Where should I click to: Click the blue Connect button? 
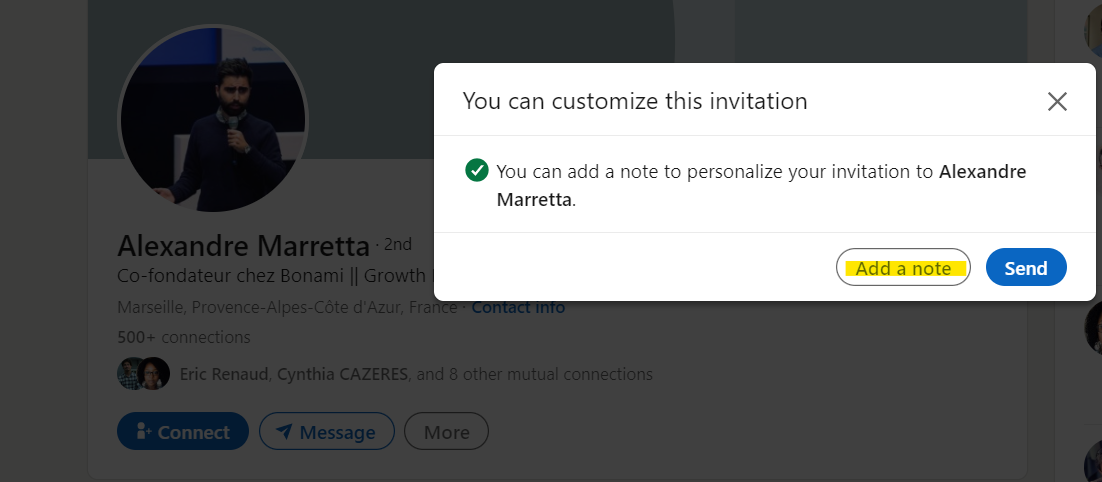183,432
